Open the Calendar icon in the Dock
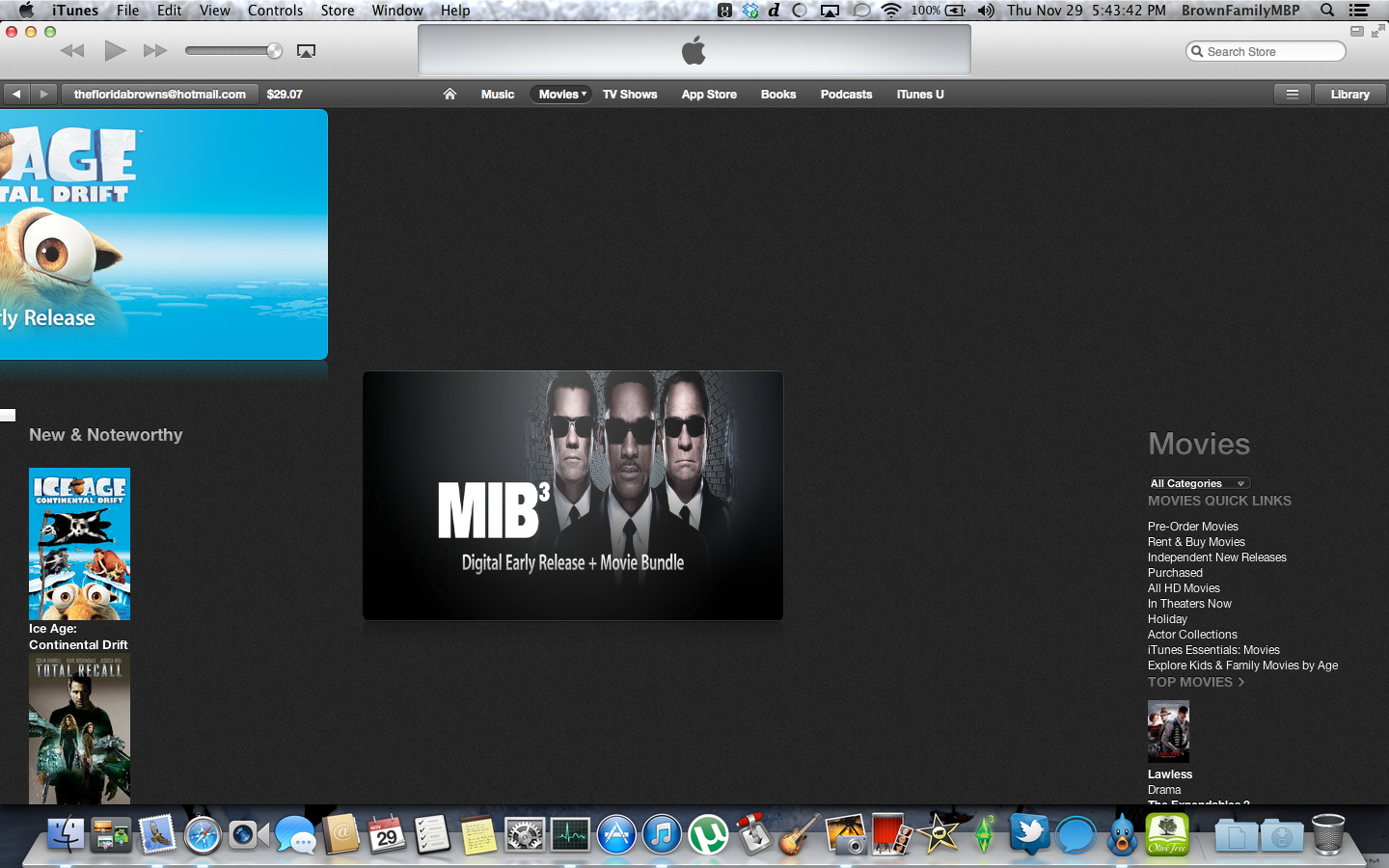The image size is (1389, 868). [x=387, y=834]
